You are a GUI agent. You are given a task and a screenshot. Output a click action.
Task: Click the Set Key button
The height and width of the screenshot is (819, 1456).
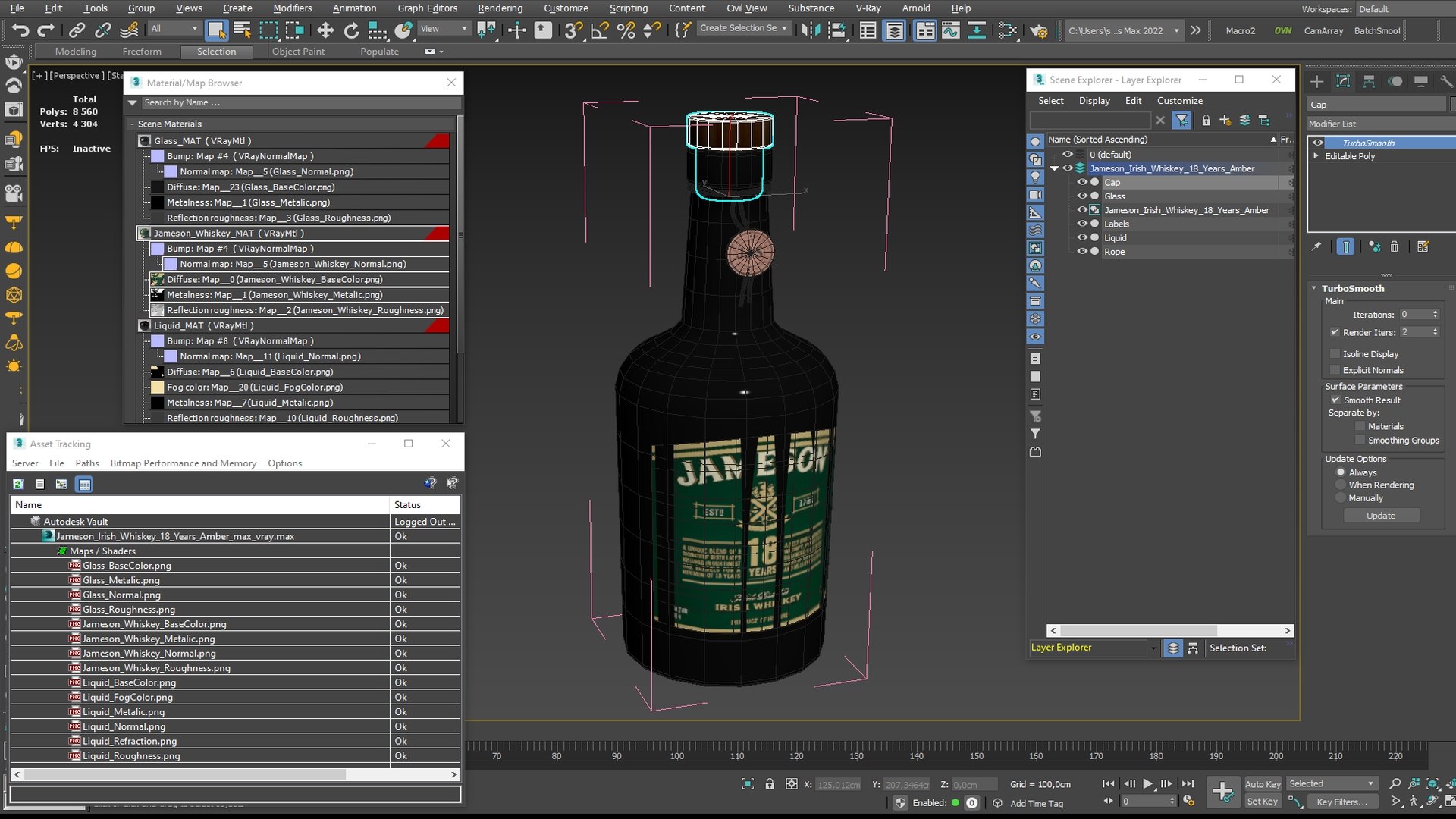point(1263,802)
